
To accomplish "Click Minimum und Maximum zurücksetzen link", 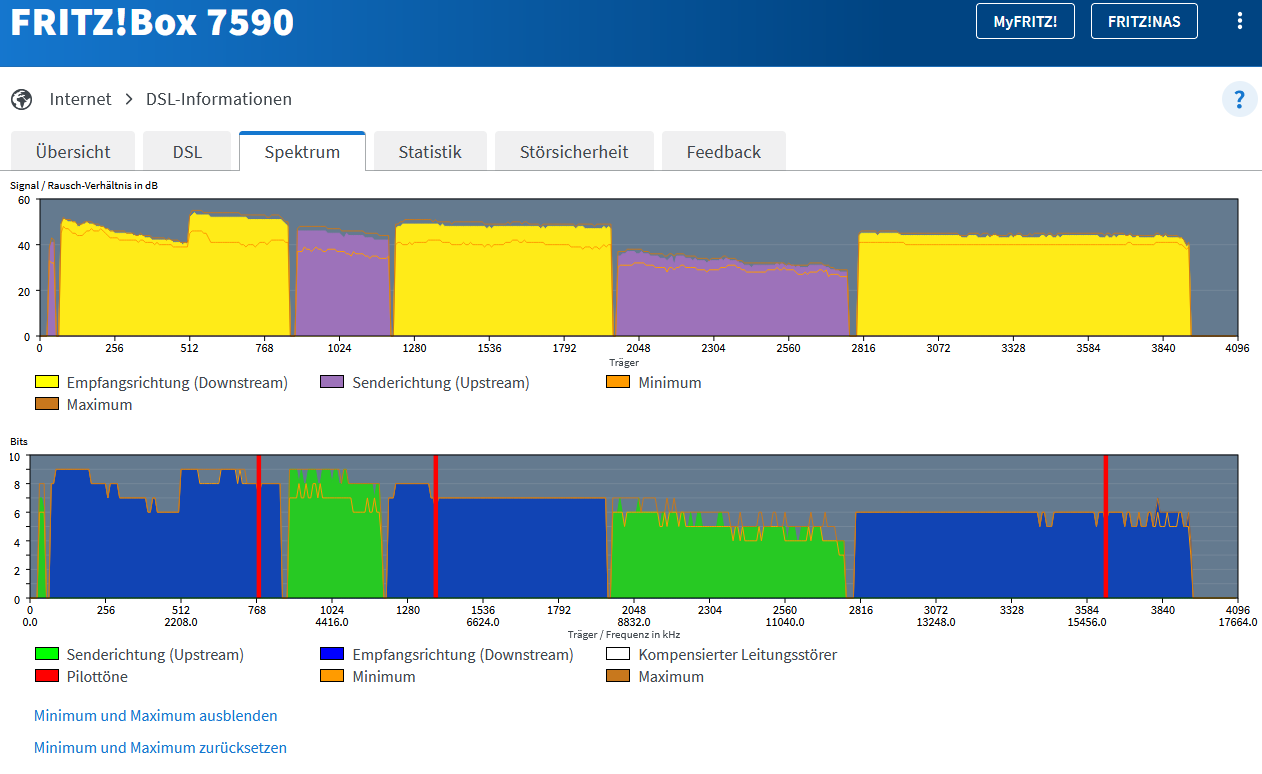I will pyautogui.click(x=160, y=748).
